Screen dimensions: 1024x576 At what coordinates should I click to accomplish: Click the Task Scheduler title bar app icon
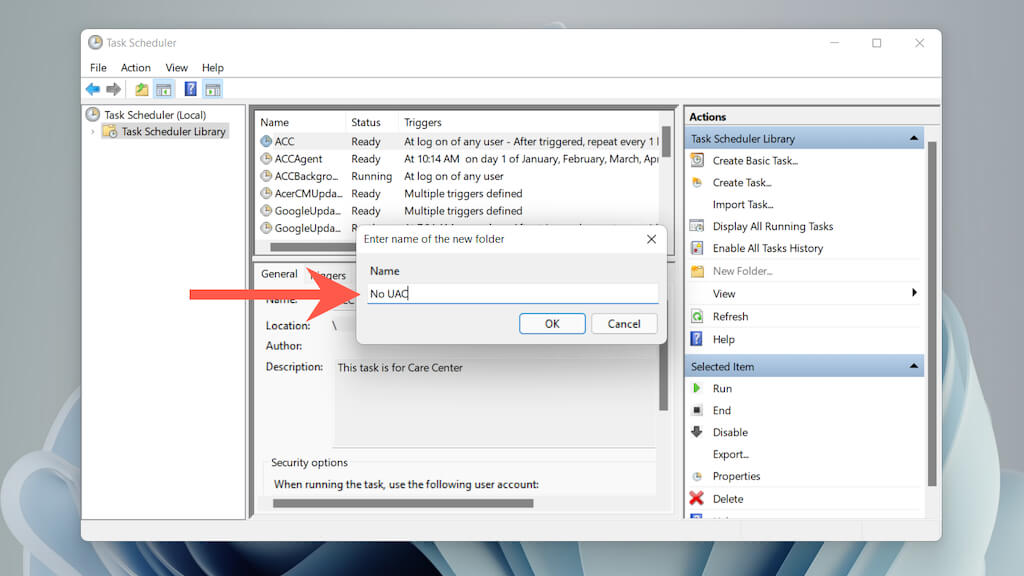tap(95, 42)
